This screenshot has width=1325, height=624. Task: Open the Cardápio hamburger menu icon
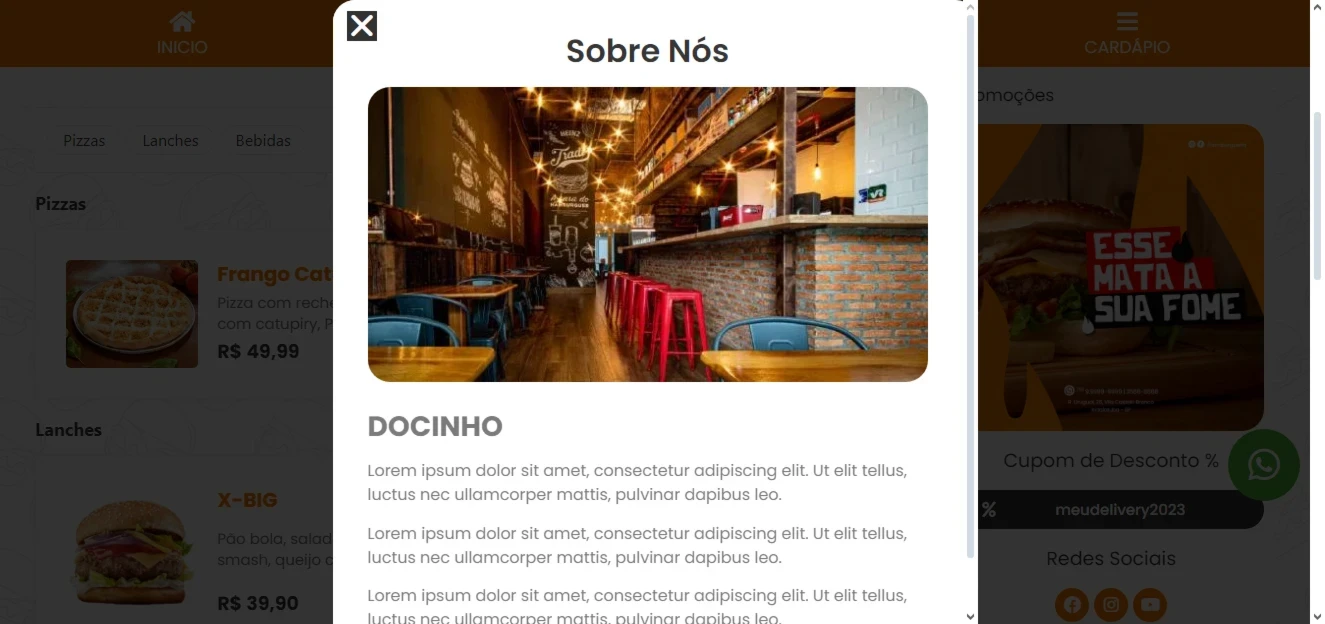point(1127,21)
